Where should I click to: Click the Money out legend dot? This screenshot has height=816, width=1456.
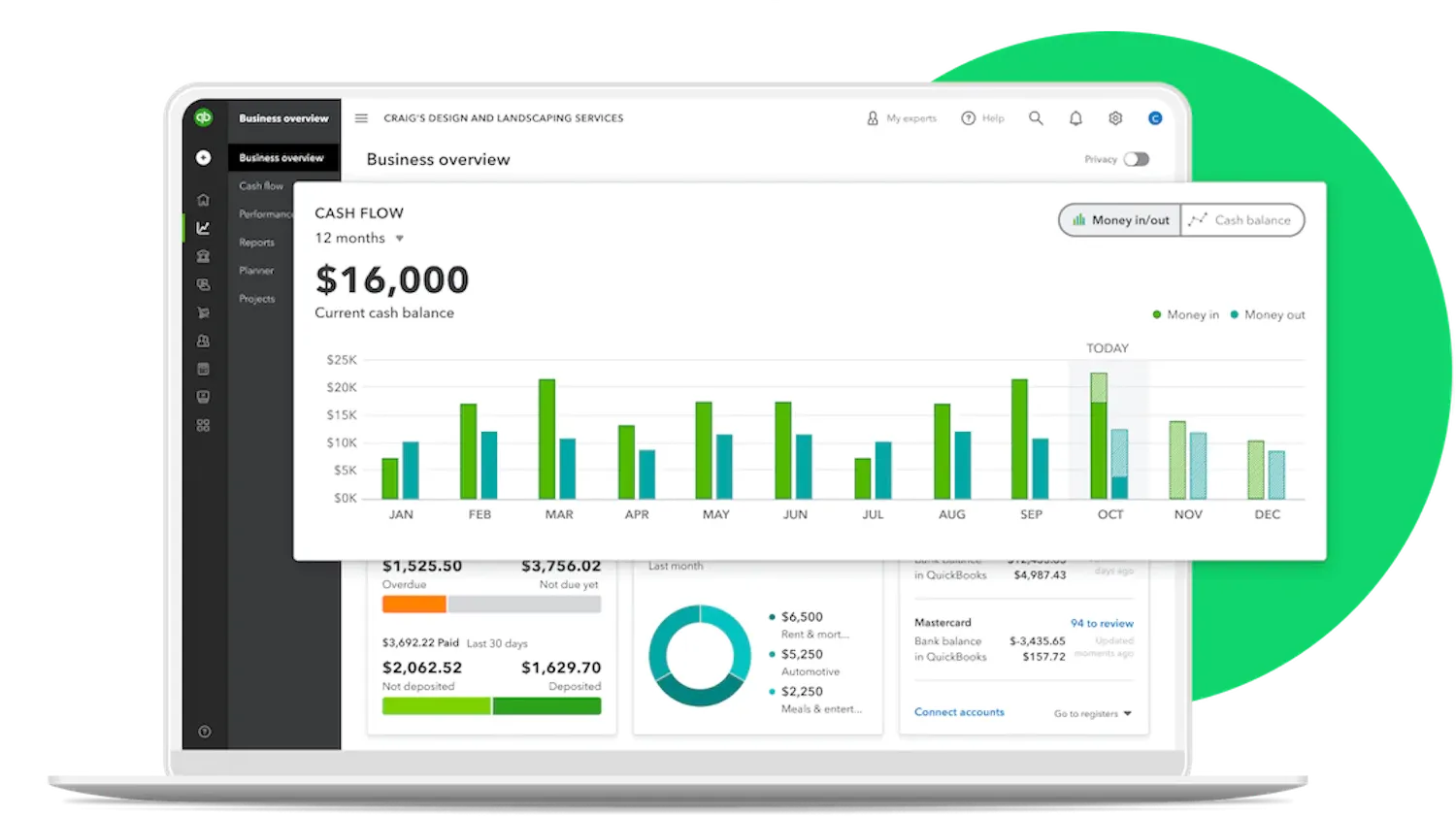point(1234,314)
